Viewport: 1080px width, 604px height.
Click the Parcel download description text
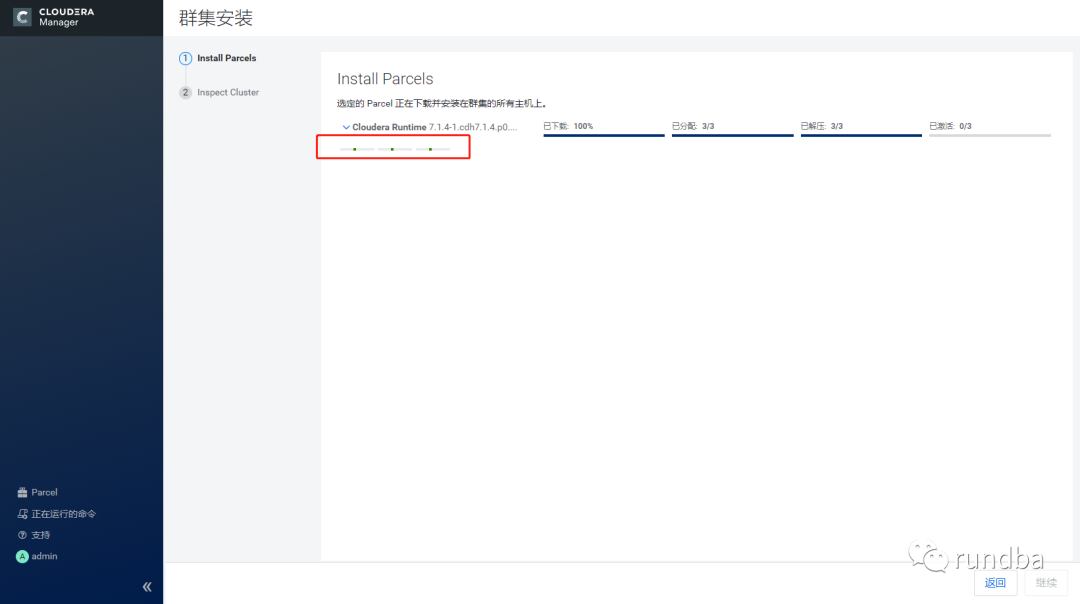tap(442, 104)
